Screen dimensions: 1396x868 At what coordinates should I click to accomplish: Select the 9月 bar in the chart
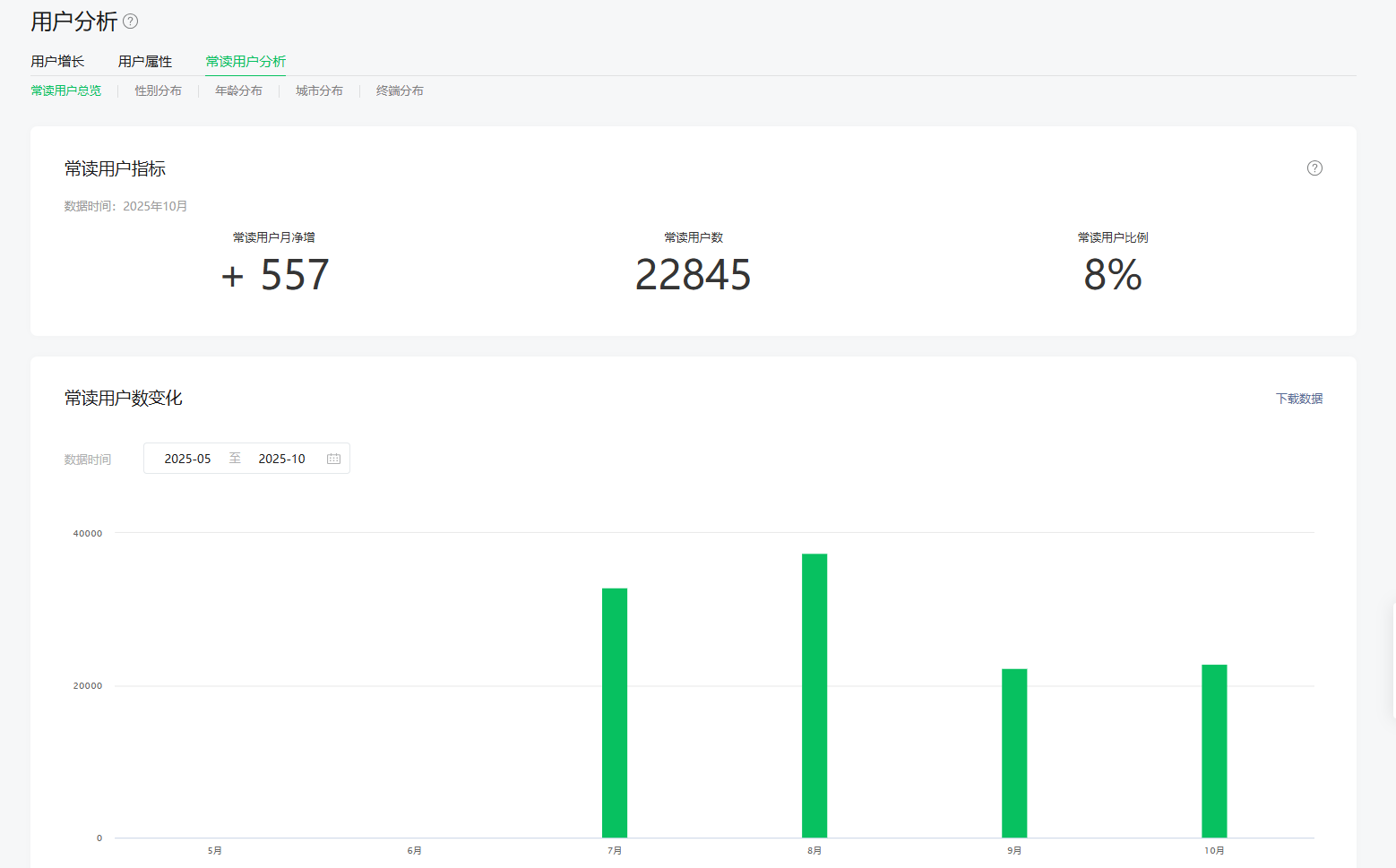tap(1014, 752)
